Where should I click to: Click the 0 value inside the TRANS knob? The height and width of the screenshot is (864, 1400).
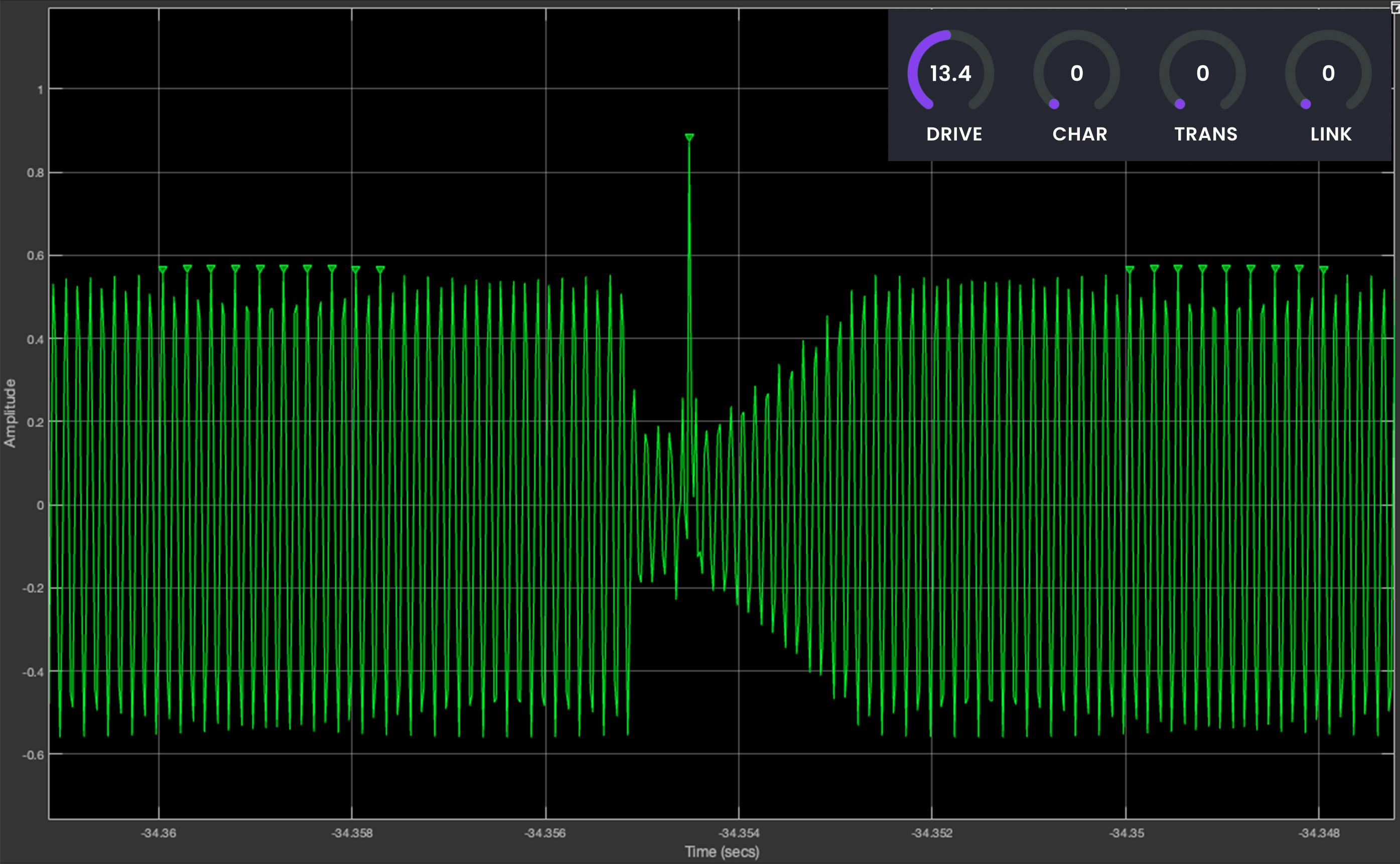click(1202, 73)
